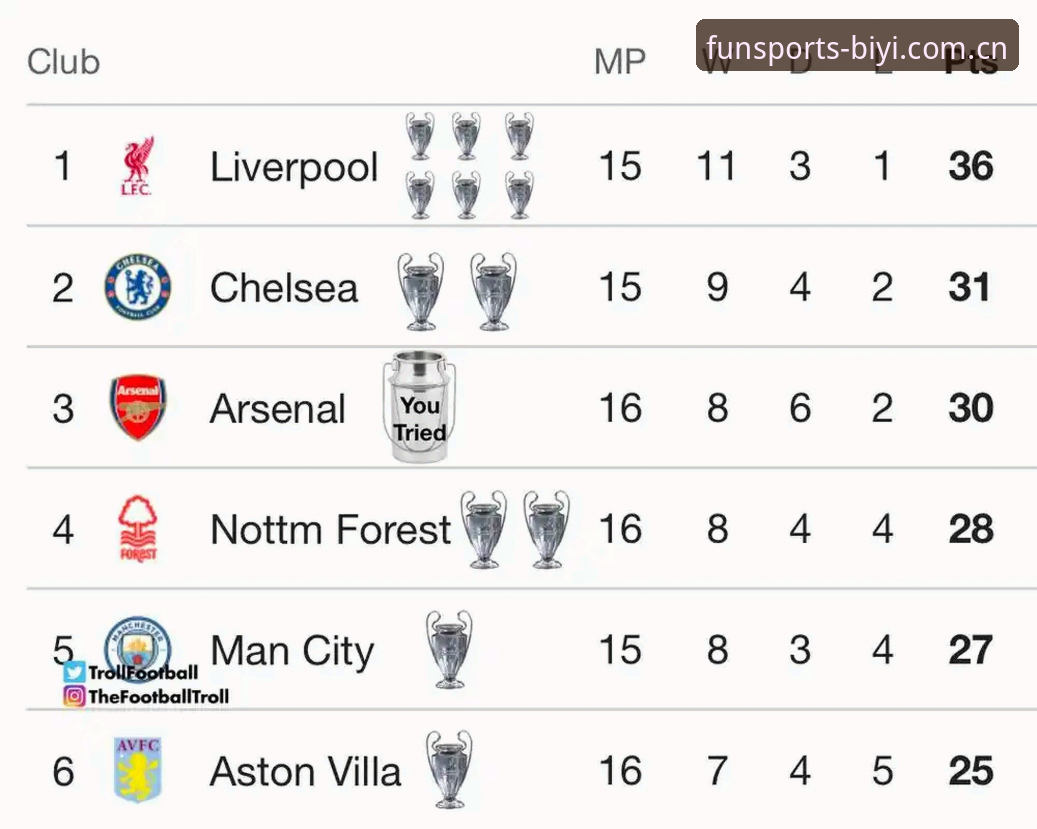This screenshot has height=829, width=1037.
Task: Select the Club column header
Action: 63,62
